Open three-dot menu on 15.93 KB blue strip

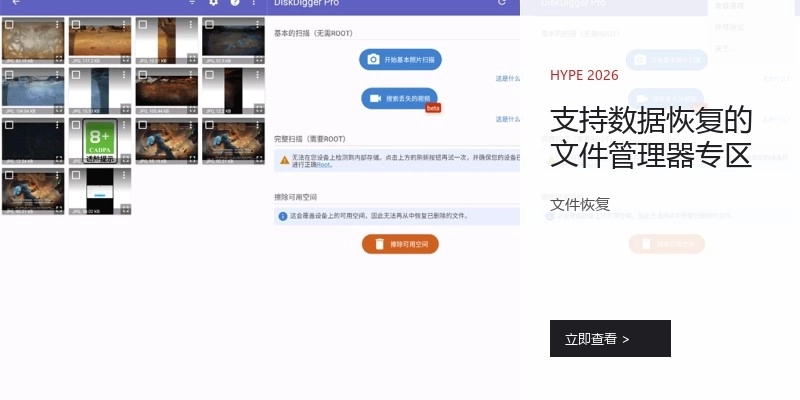(x=124, y=74)
